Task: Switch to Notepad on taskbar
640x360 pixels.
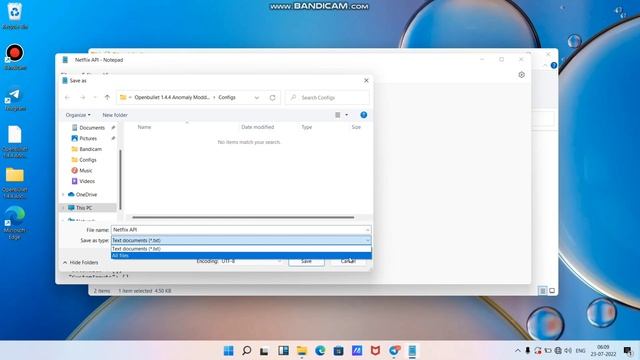Action: pyautogui.click(x=412, y=351)
